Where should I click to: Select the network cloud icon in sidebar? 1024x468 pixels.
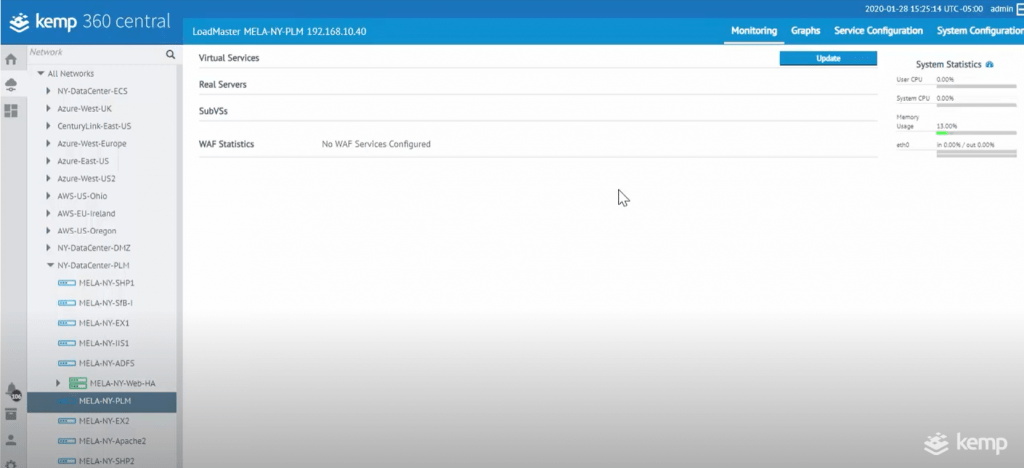pyautogui.click(x=10, y=84)
